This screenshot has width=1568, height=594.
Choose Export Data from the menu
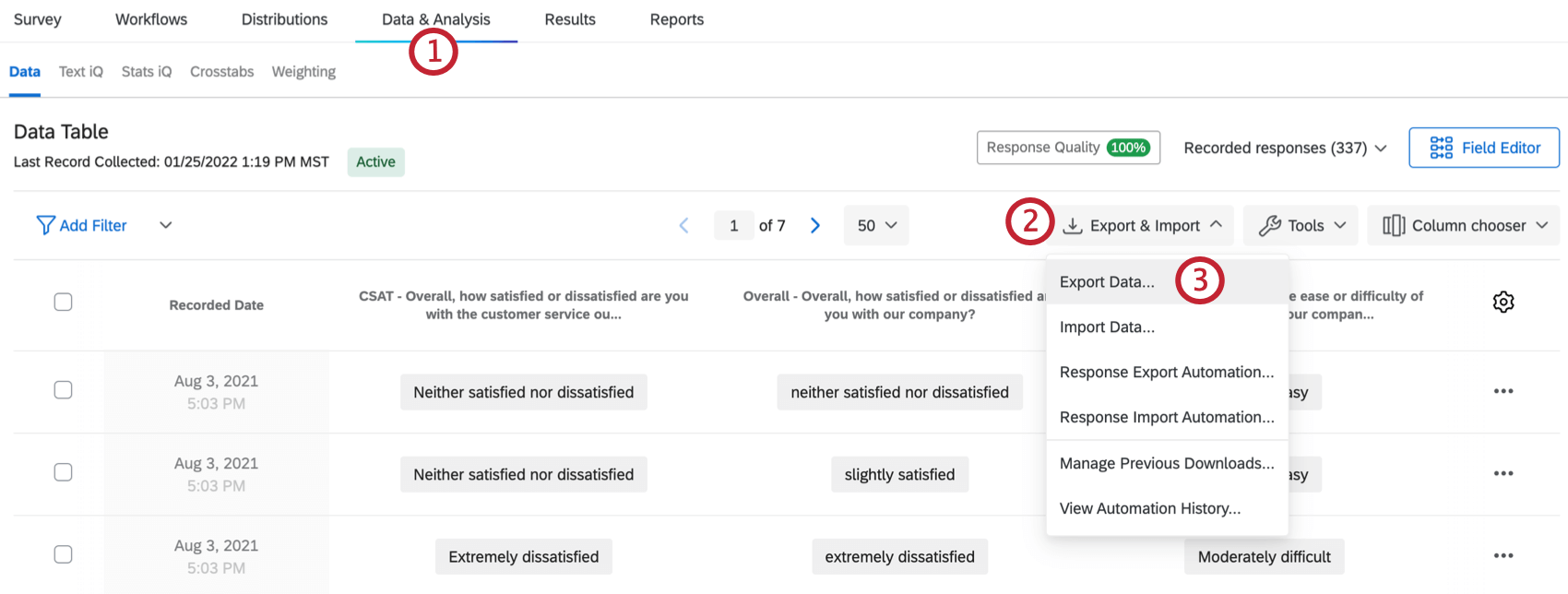click(1107, 282)
